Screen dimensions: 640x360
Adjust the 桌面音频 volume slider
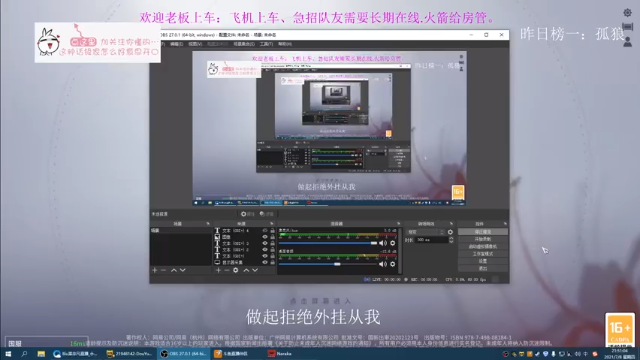coord(328,264)
